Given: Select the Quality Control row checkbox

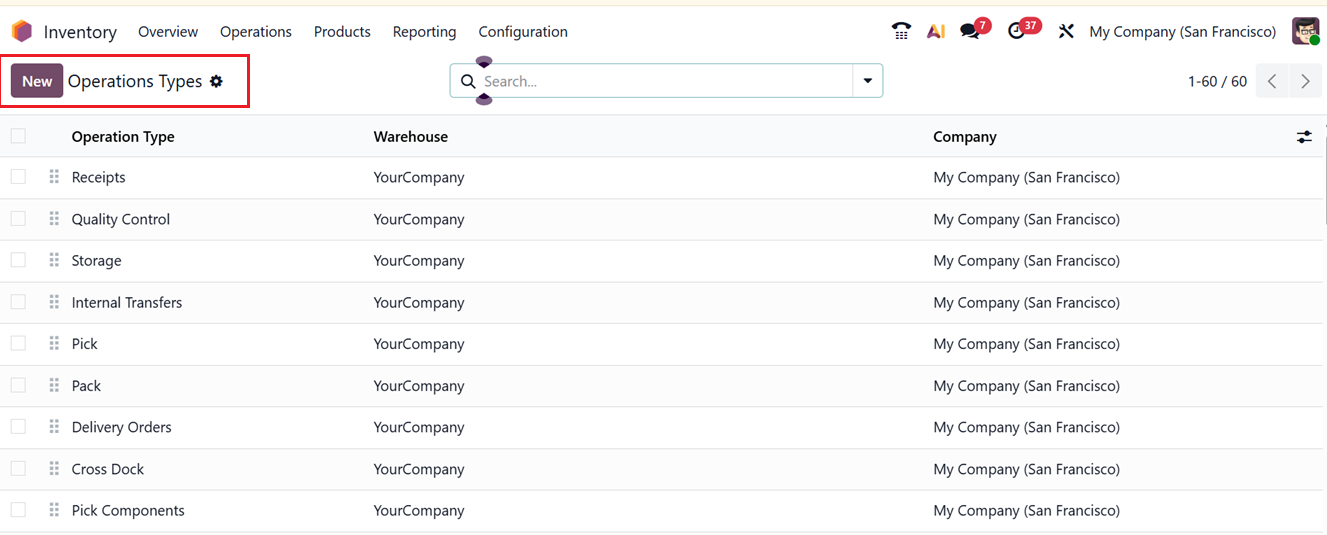Looking at the screenshot, I should point(18,219).
